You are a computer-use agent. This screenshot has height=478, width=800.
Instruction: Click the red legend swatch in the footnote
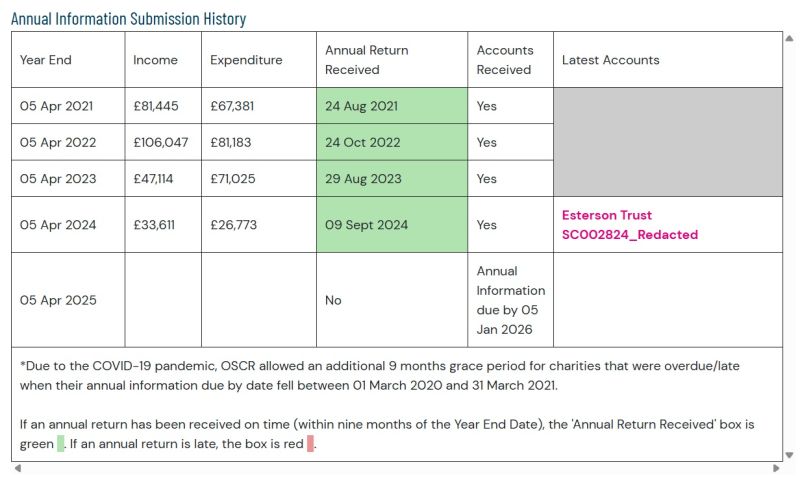(x=311, y=443)
